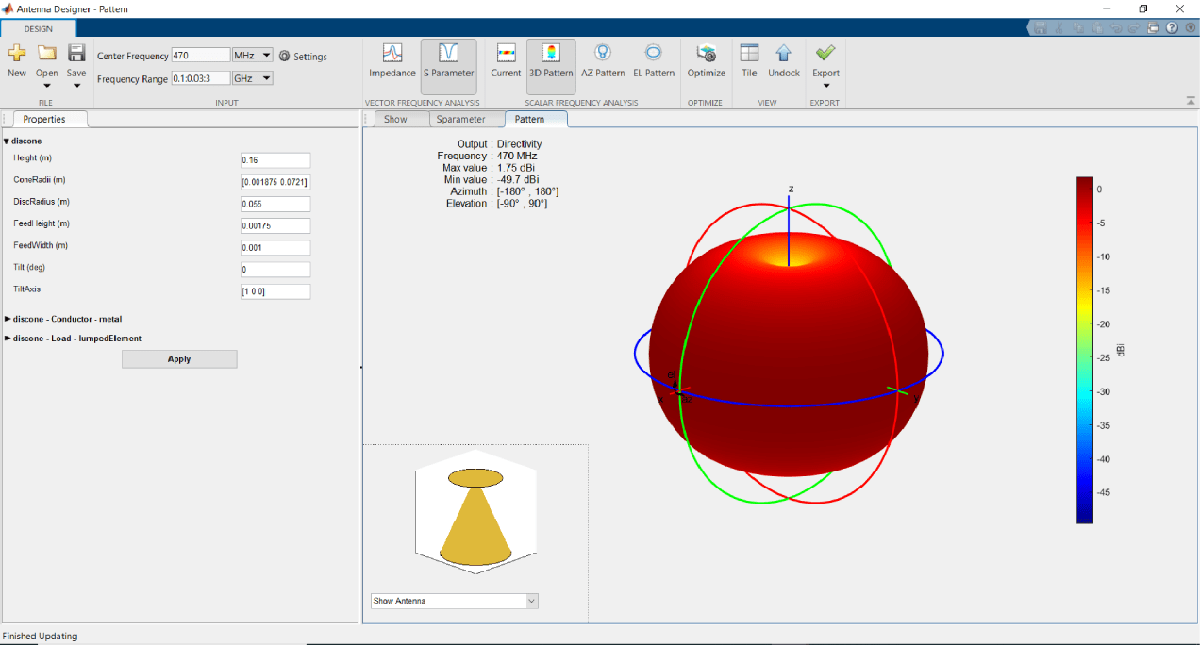
Task: Open the EL Pattern plot
Action: coord(653,59)
